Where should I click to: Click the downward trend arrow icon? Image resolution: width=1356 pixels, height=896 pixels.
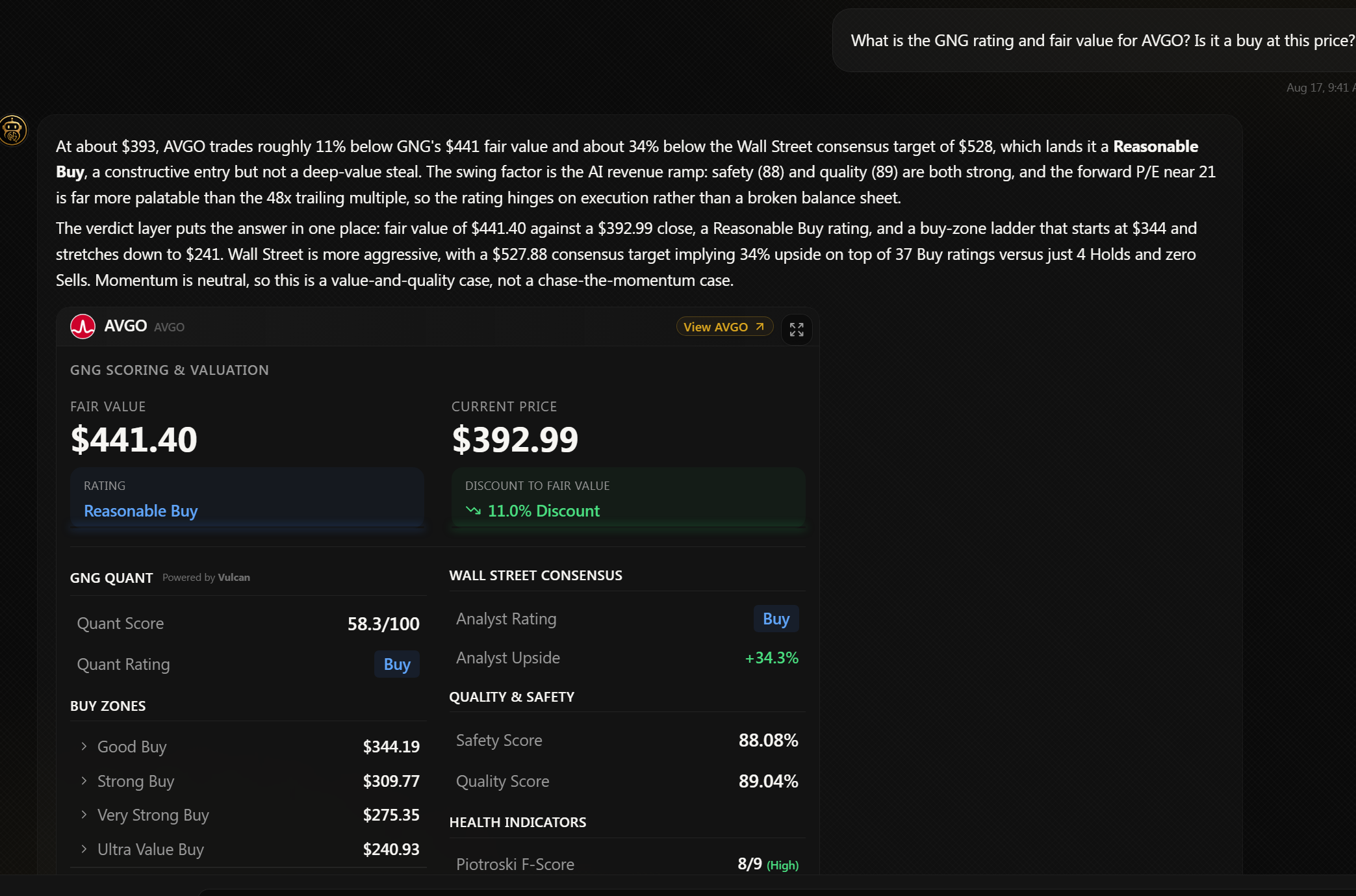(473, 511)
